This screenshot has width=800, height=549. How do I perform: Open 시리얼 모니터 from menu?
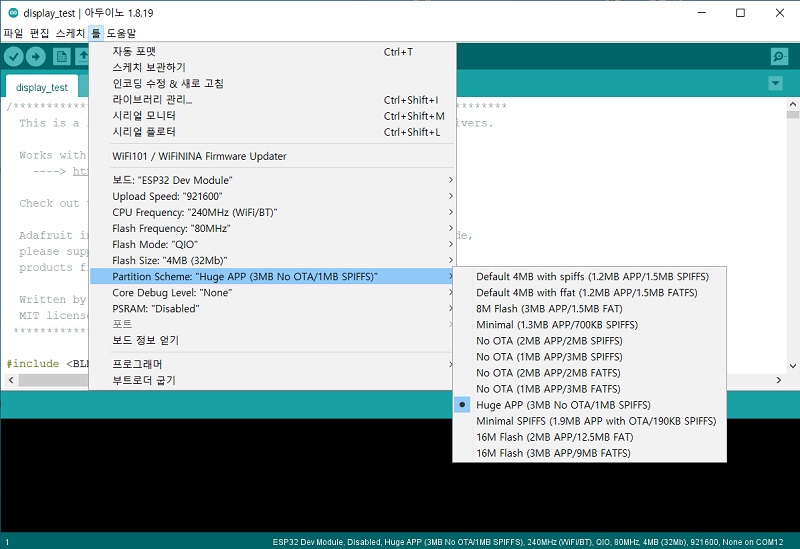click(272, 116)
